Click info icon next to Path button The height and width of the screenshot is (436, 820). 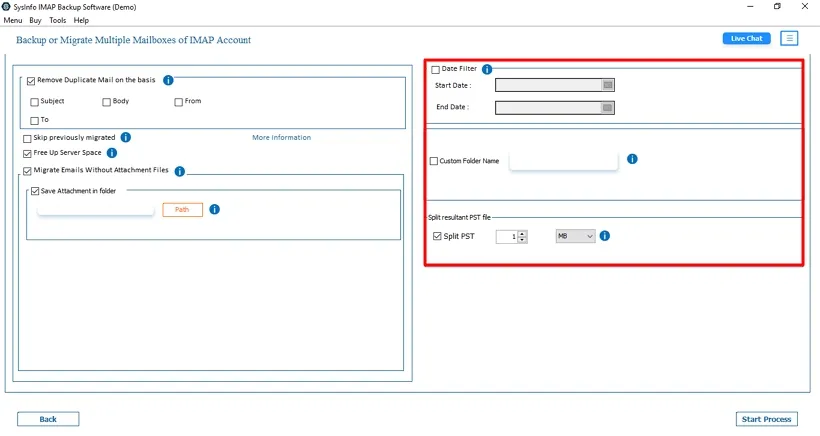[x=214, y=209]
